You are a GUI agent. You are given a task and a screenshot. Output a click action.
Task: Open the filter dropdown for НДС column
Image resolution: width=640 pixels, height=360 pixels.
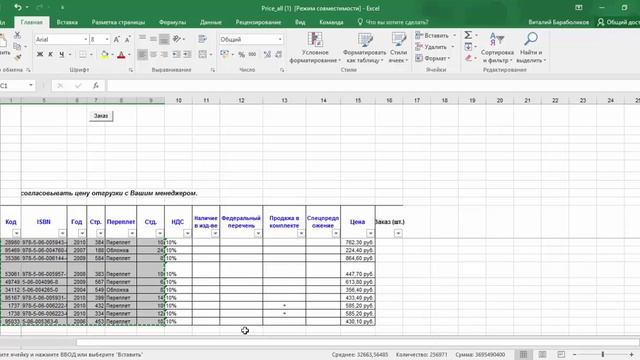pyautogui.click(x=187, y=233)
